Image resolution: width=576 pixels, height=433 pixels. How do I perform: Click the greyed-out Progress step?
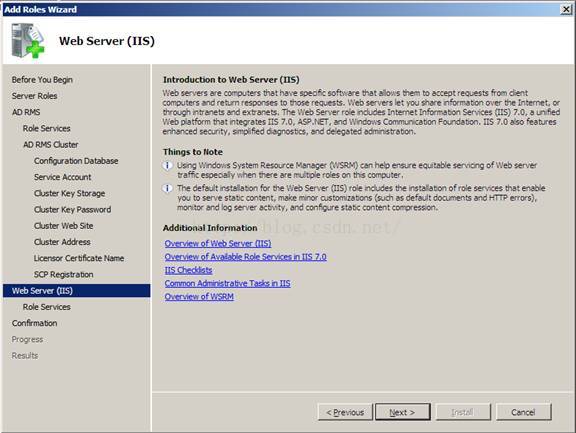[x=27, y=339]
